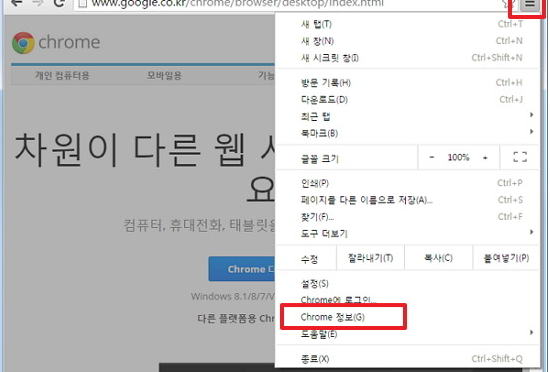Click the page icon in address bar
The height and width of the screenshot is (372, 550).
click(x=82, y=4)
